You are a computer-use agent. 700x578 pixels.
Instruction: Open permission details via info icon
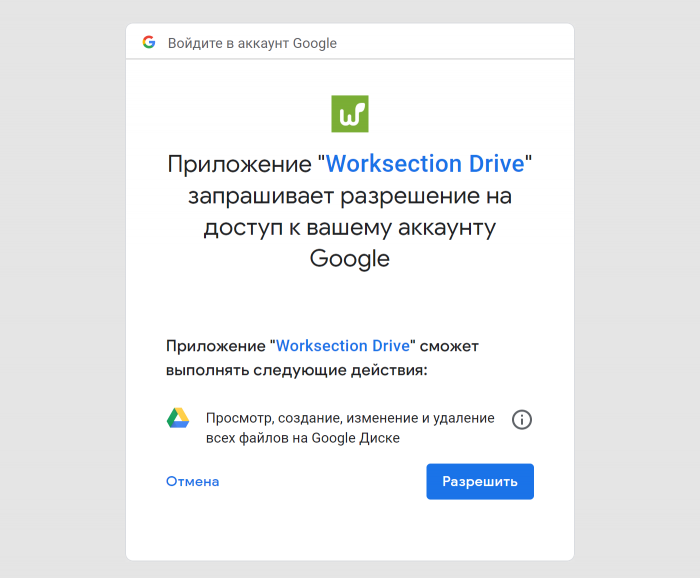pos(522,420)
